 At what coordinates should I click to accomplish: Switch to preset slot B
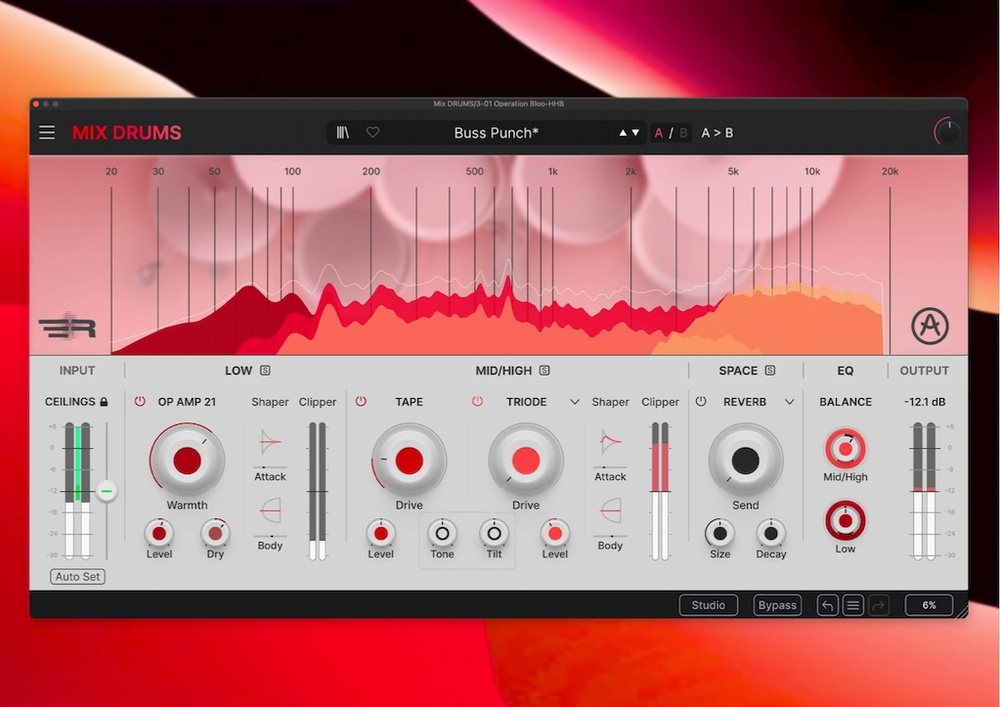[x=683, y=133]
